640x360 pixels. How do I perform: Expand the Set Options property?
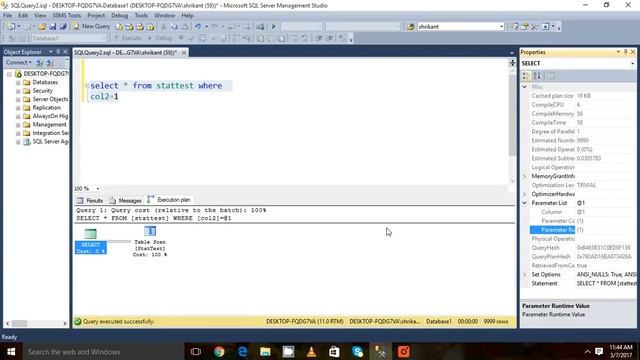525,274
